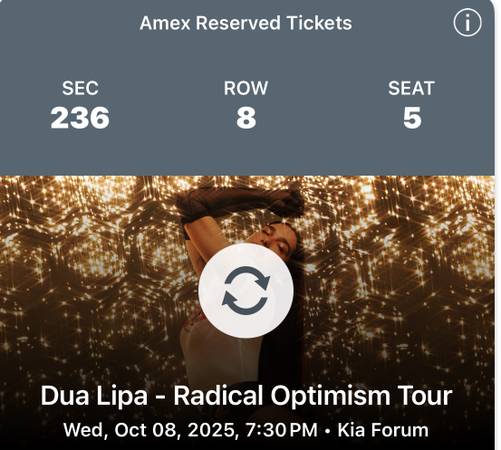Click the performer's white top in the artwork
Image resolution: width=501 pixels, height=450 pixels.
213,353
